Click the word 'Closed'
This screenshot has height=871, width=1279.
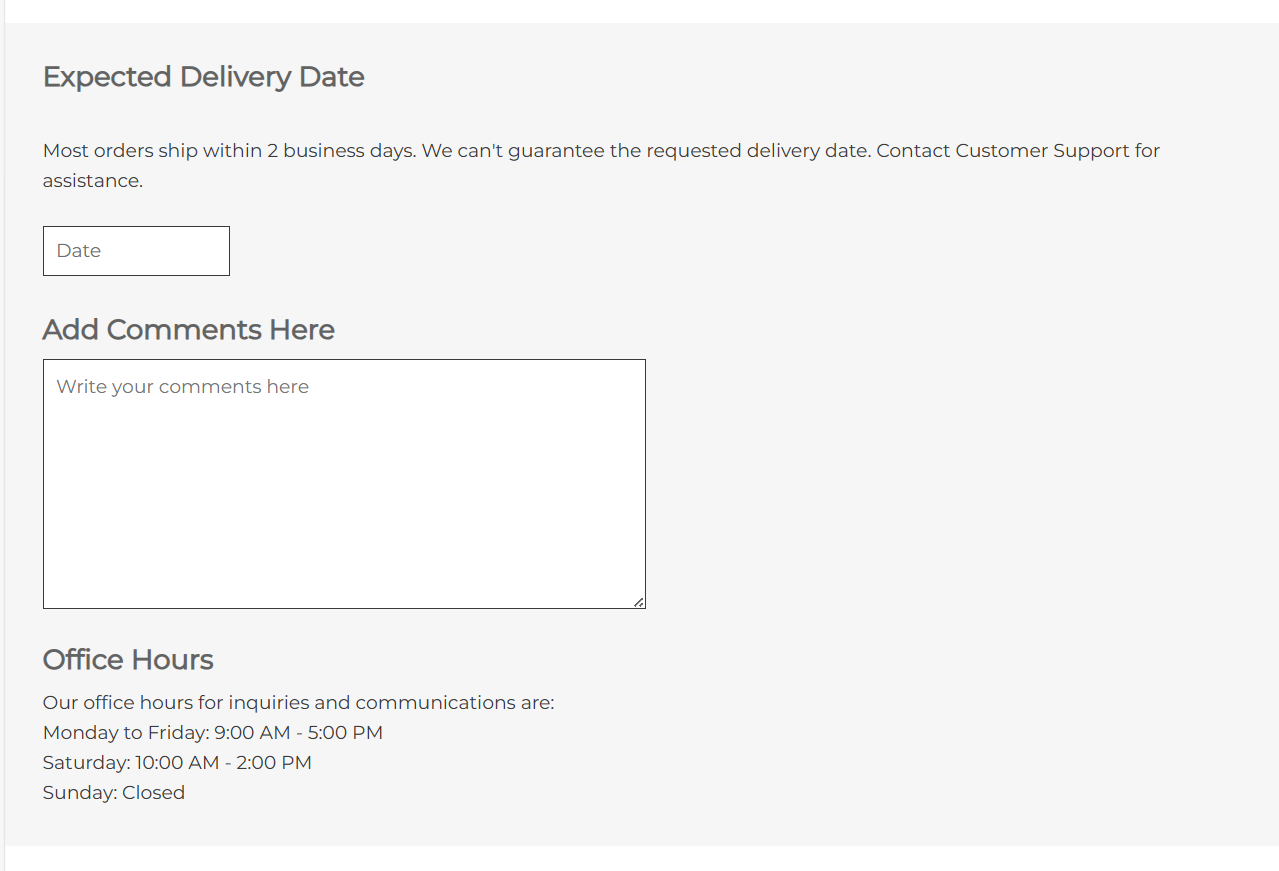(x=153, y=793)
